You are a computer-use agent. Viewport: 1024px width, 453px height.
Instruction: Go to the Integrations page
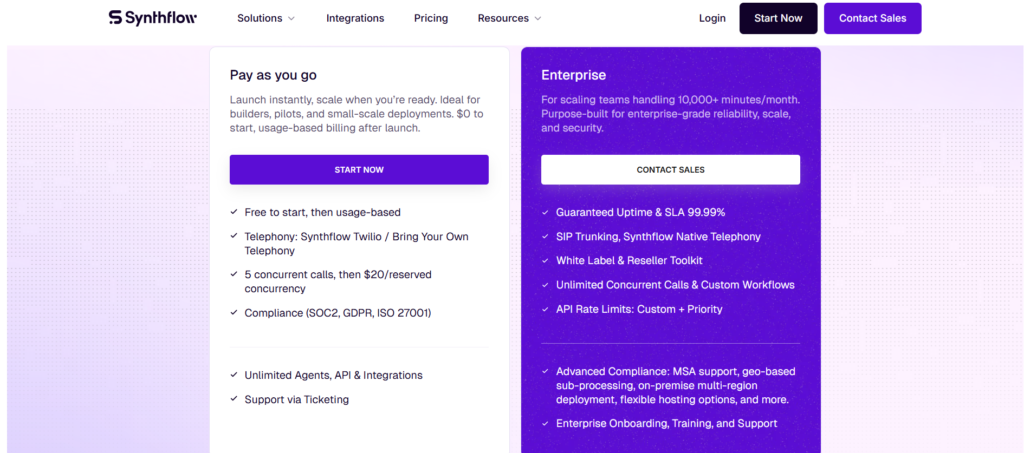(x=355, y=18)
